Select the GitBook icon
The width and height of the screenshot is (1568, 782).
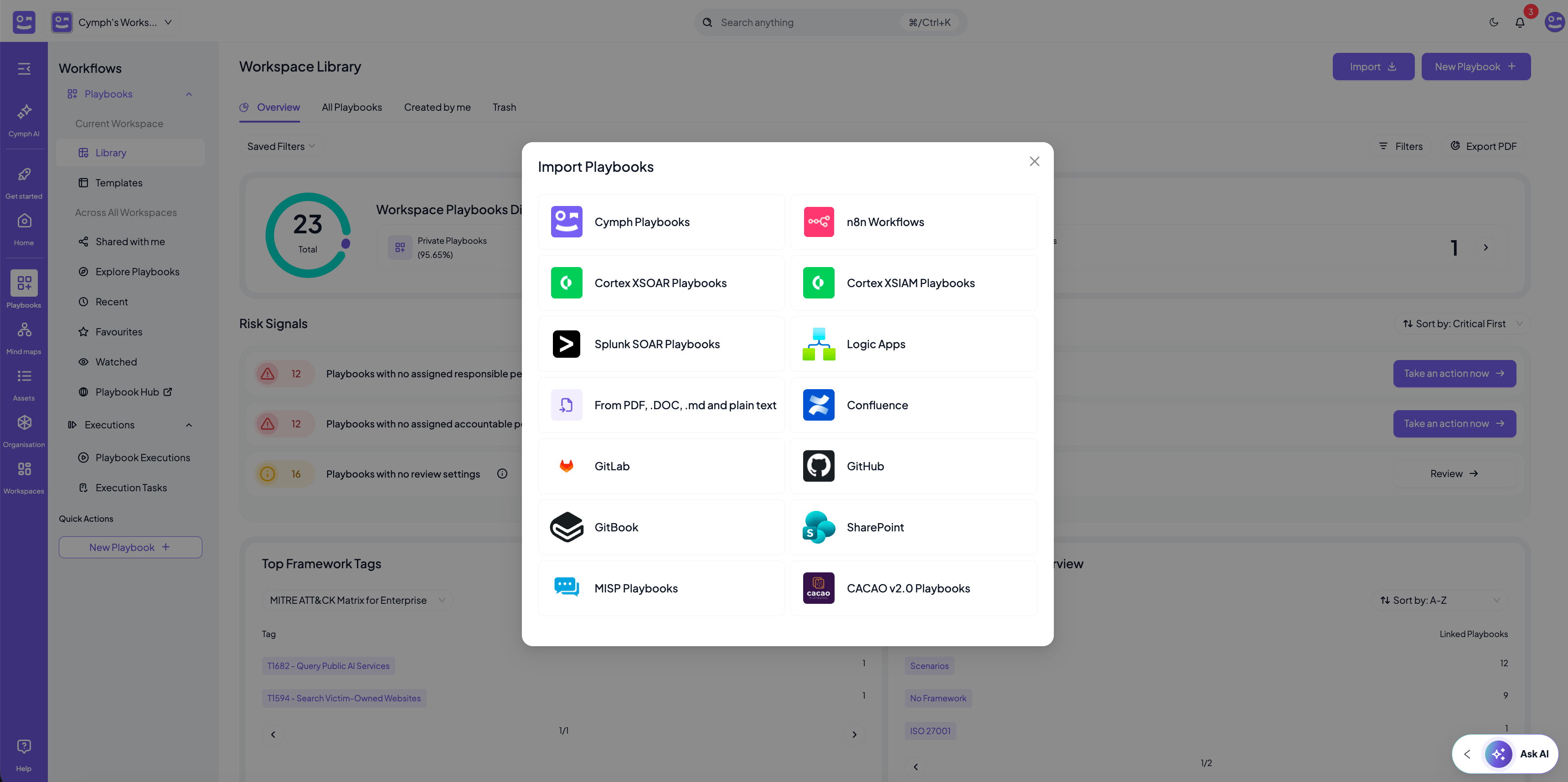click(x=566, y=527)
